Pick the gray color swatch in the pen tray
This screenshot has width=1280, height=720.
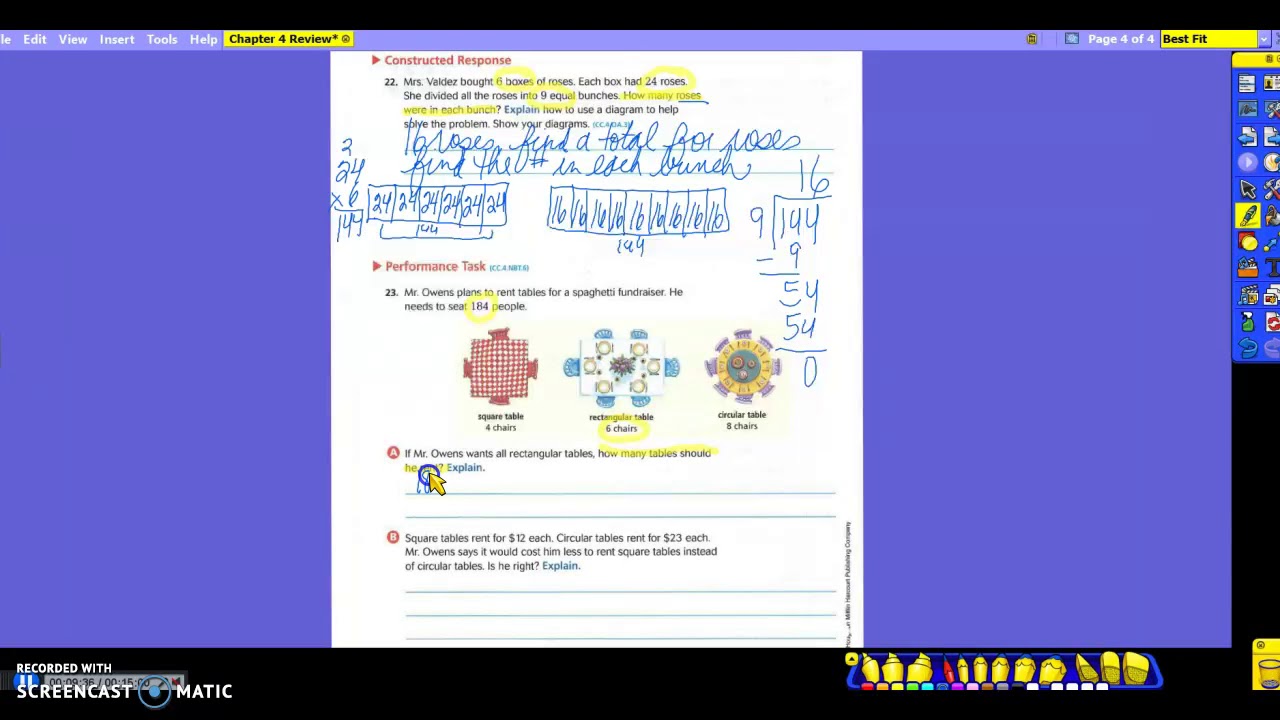(1002, 686)
